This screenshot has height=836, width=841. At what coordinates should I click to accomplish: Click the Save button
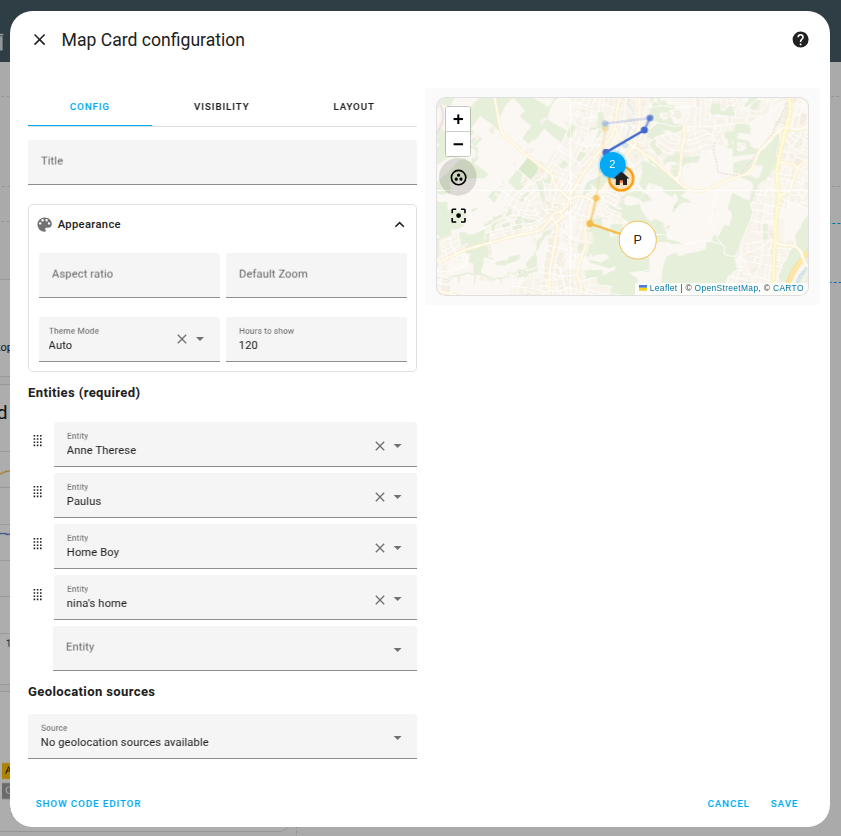(784, 804)
